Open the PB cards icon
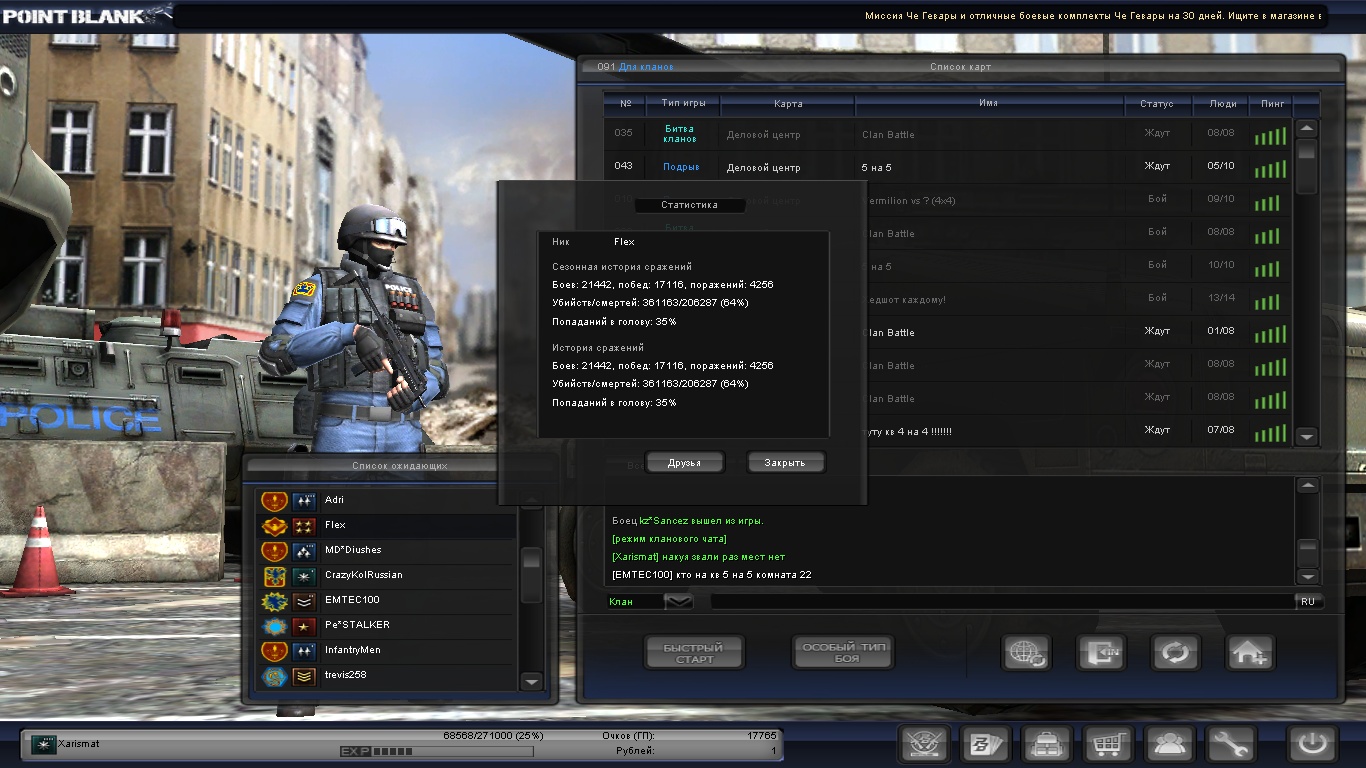 (x=986, y=745)
